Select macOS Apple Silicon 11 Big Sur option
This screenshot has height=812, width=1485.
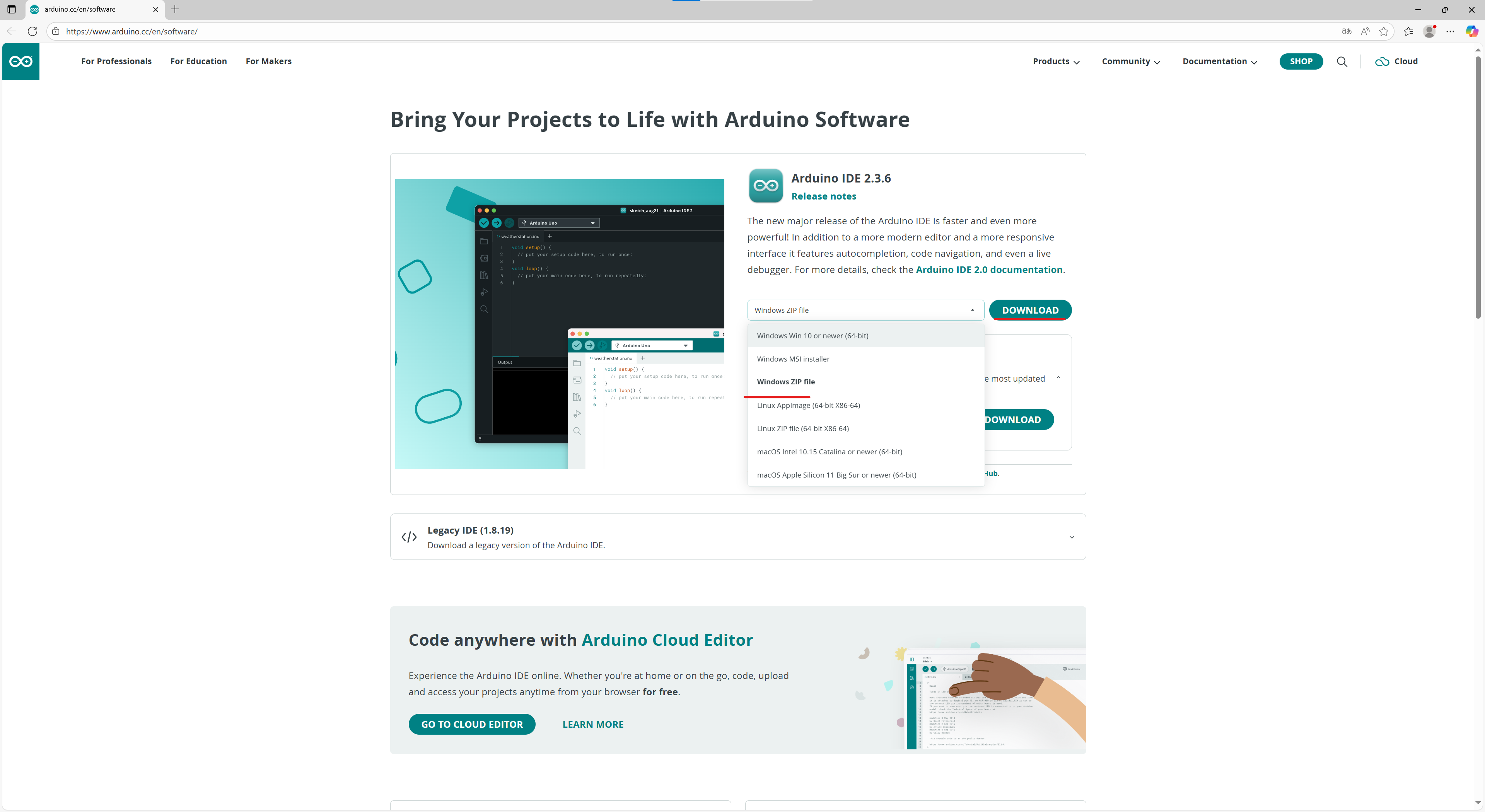pyautogui.click(x=836, y=475)
